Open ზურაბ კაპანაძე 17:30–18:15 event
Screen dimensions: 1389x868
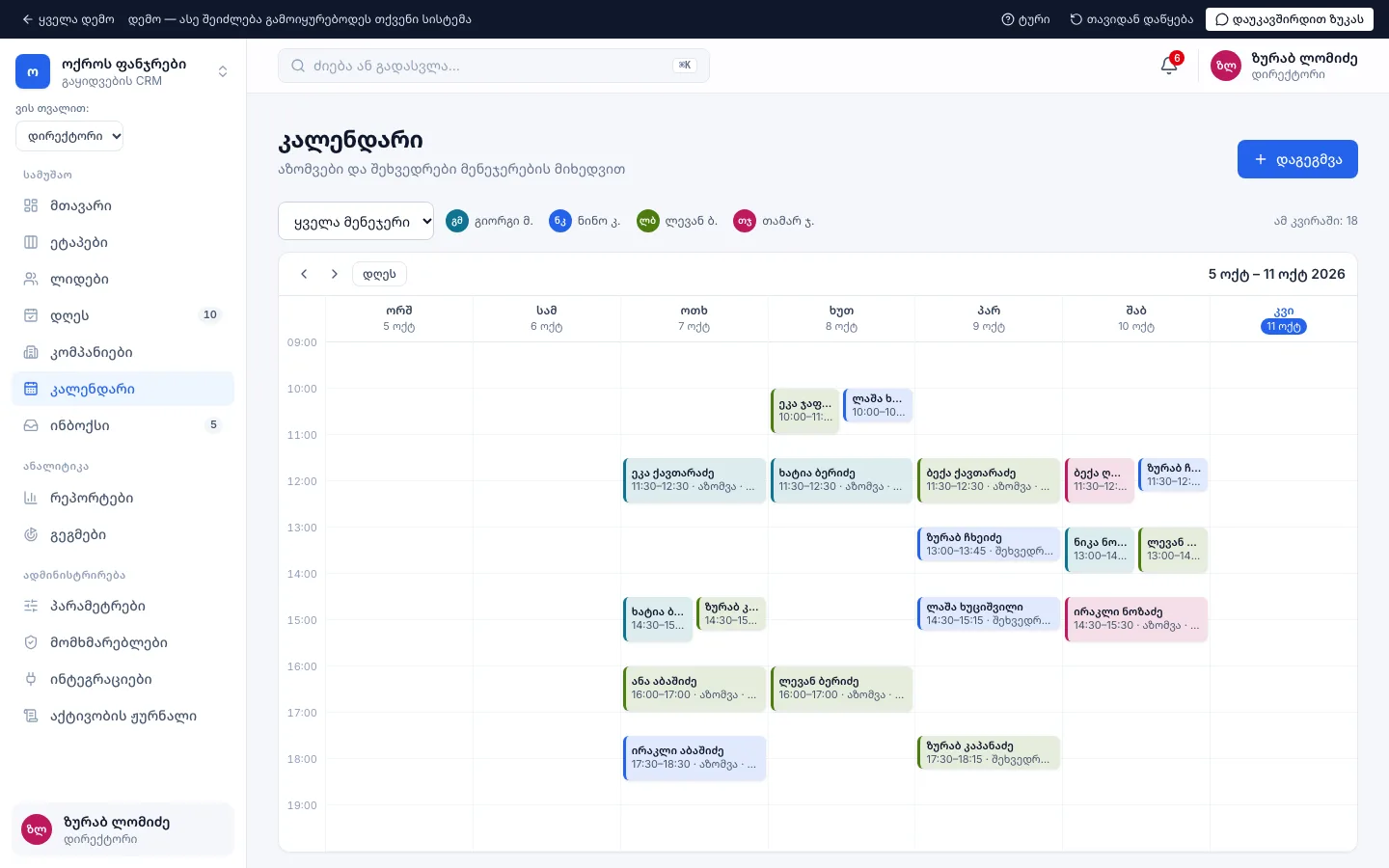(989, 753)
